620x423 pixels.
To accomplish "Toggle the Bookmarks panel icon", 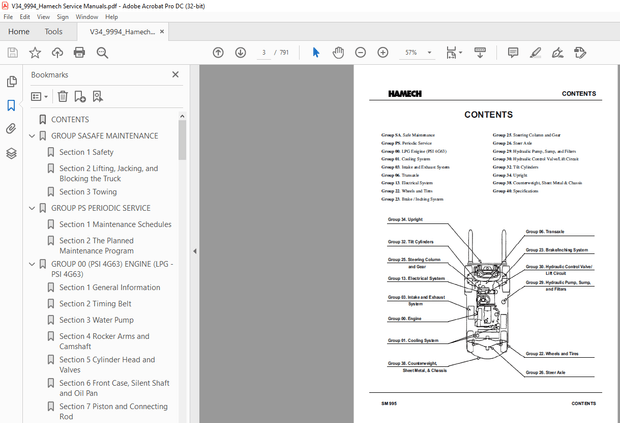I will 11,105.
